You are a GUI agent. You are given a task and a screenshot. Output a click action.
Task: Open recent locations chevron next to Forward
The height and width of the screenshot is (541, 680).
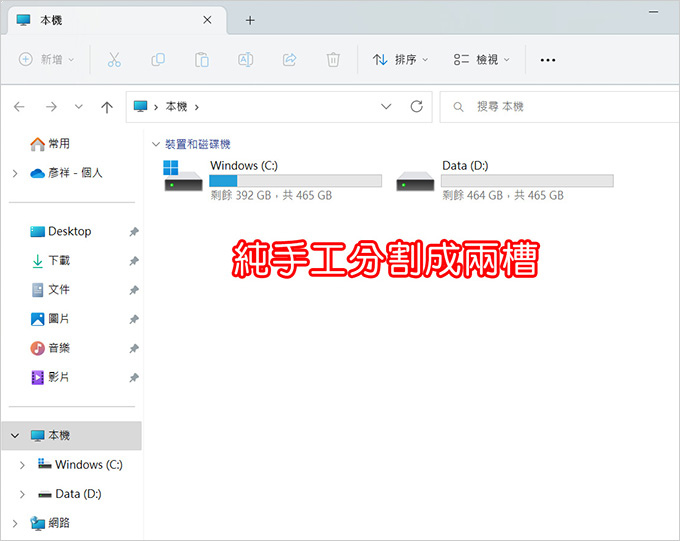[78, 106]
